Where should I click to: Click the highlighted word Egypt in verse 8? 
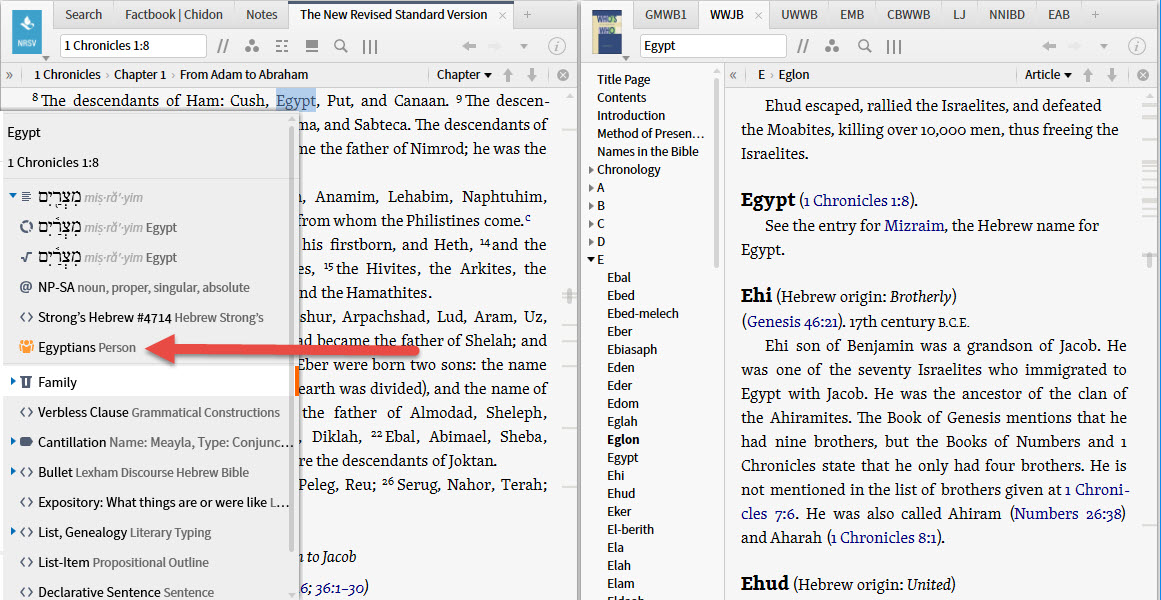point(296,101)
